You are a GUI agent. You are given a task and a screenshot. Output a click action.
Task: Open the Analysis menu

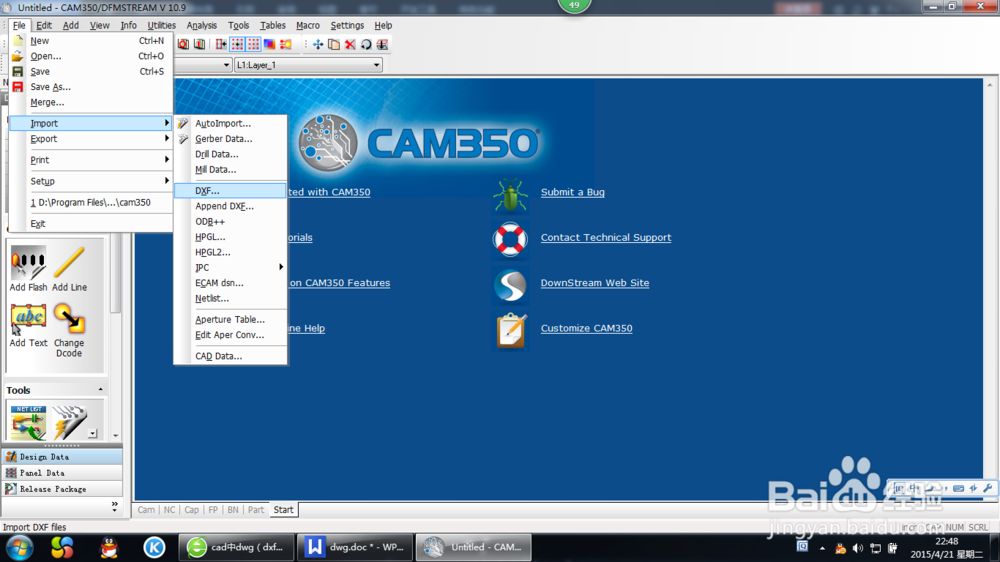point(202,26)
